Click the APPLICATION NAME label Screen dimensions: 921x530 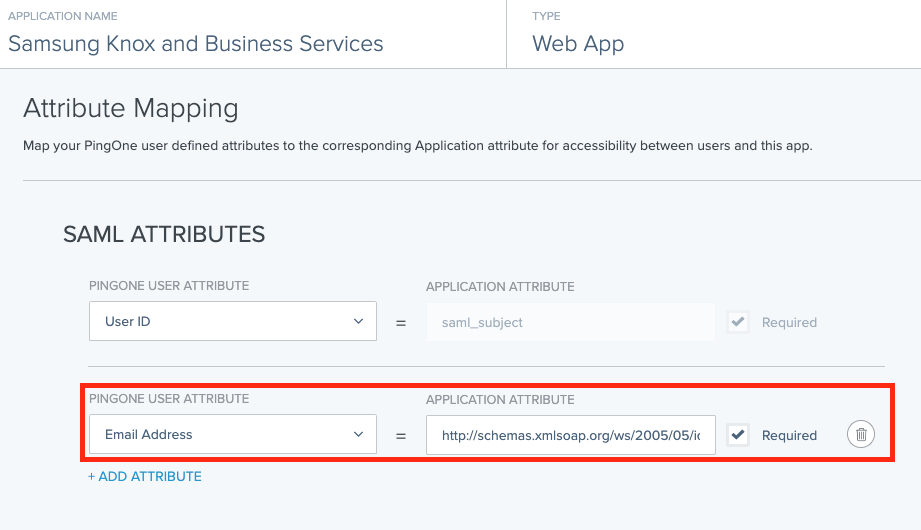pyautogui.click(x=63, y=16)
